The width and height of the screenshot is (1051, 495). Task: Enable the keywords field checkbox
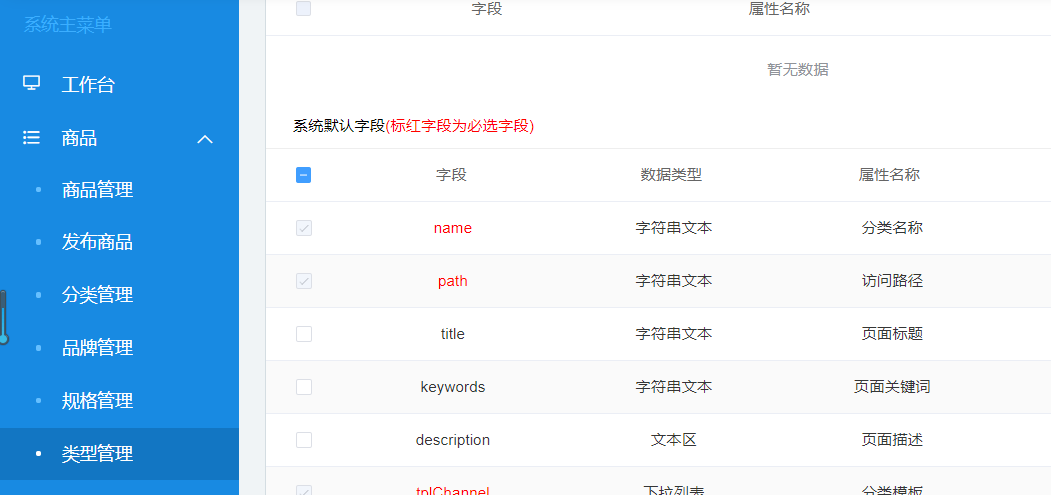(304, 387)
